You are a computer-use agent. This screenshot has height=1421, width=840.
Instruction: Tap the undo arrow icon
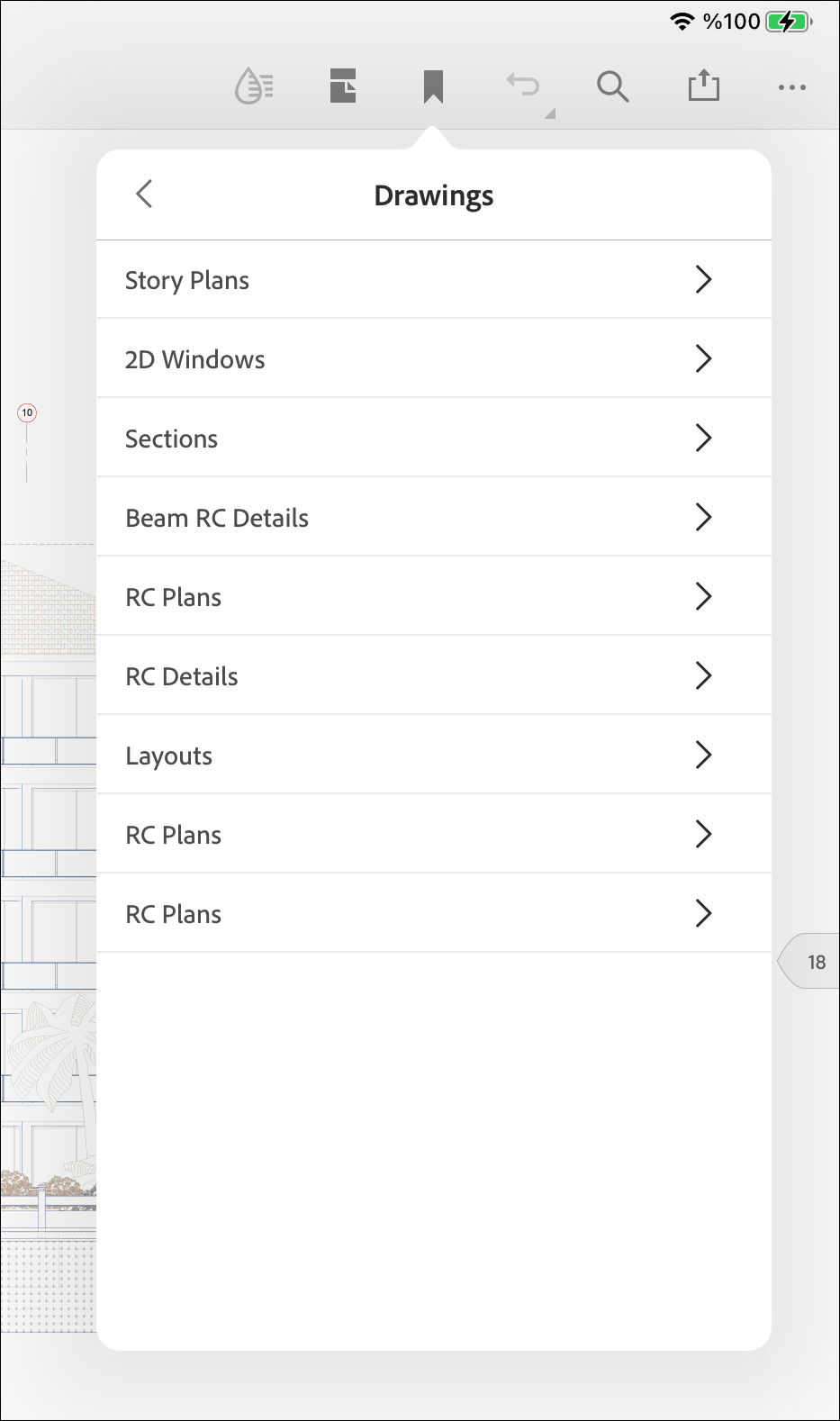tap(523, 86)
